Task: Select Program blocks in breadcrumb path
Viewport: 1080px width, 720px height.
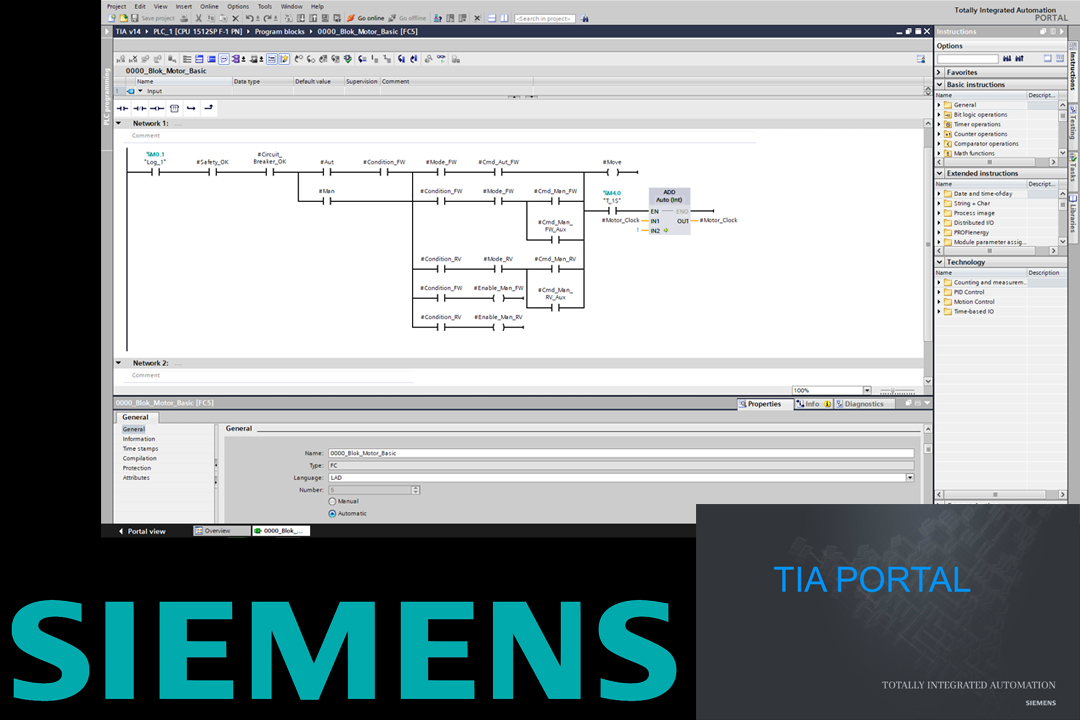Action: (280, 32)
